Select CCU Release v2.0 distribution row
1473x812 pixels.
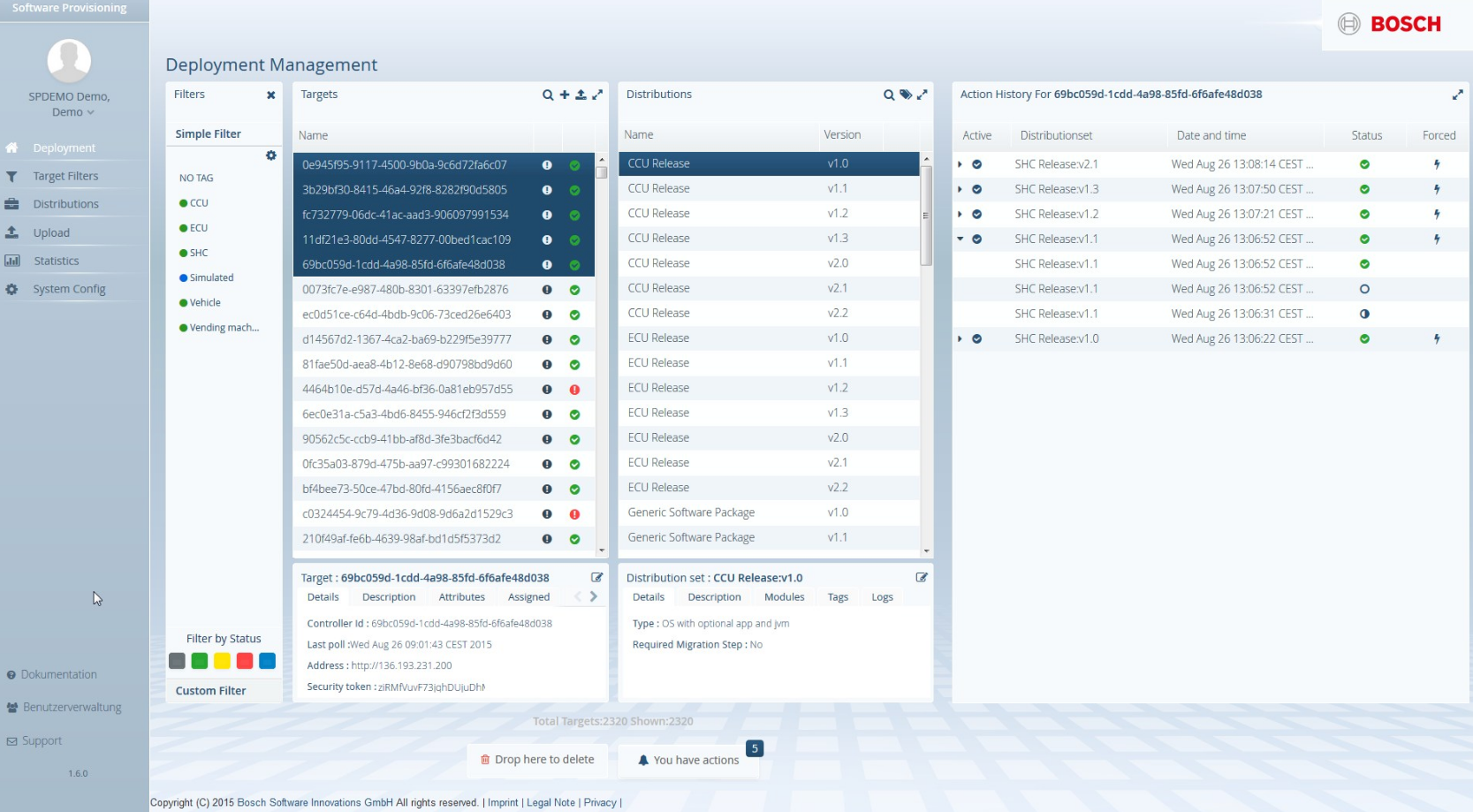[769, 263]
